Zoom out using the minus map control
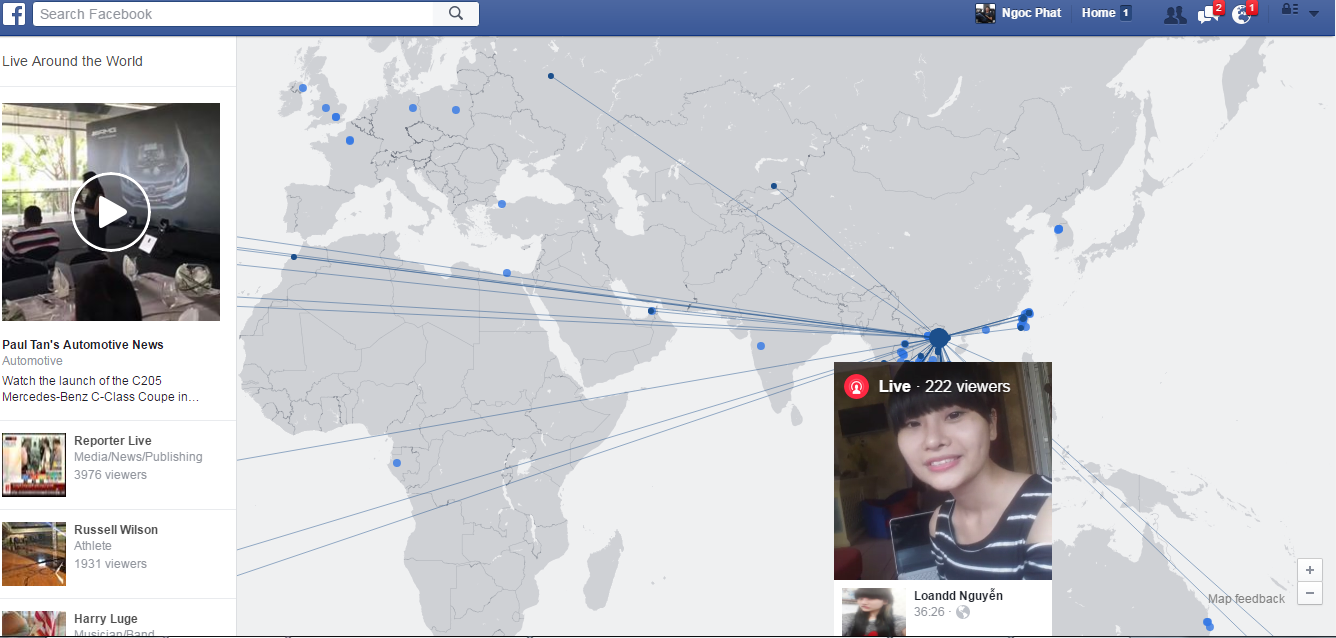The image size is (1336, 638). [x=1309, y=593]
